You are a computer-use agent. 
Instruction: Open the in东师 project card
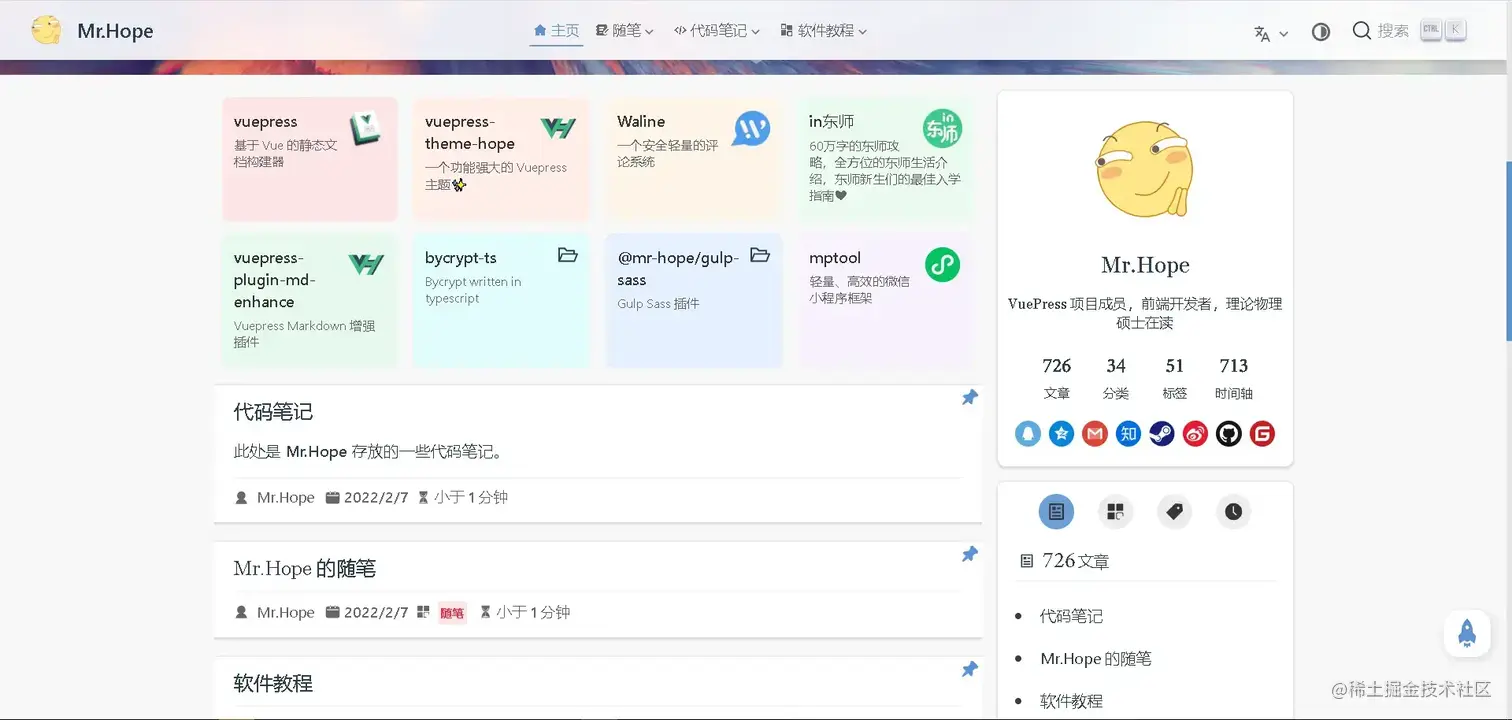click(x=885, y=159)
